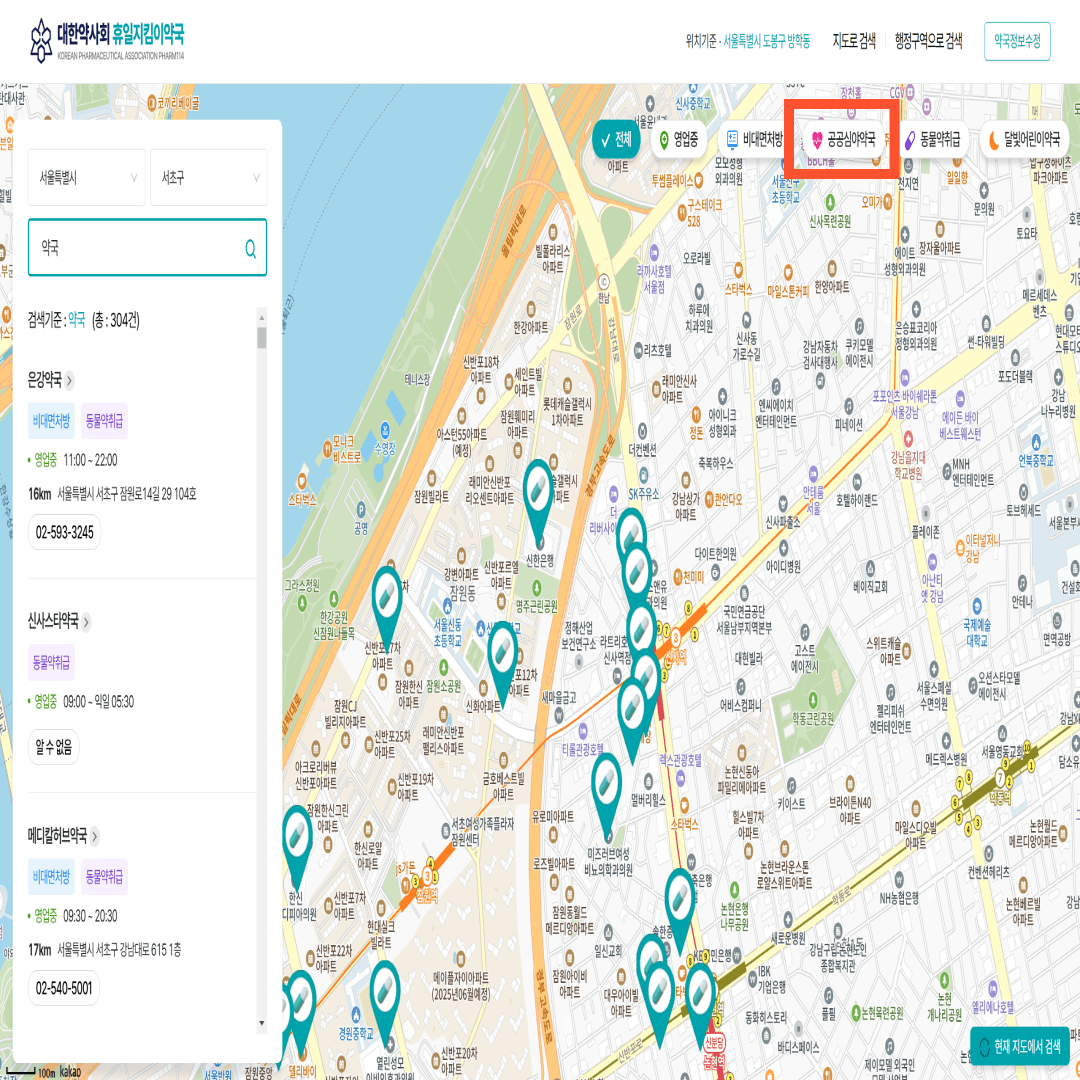Click the 명주근린공원 park marker
Image resolution: width=1080 pixels, height=1080 pixels.
pyautogui.click(x=537, y=587)
